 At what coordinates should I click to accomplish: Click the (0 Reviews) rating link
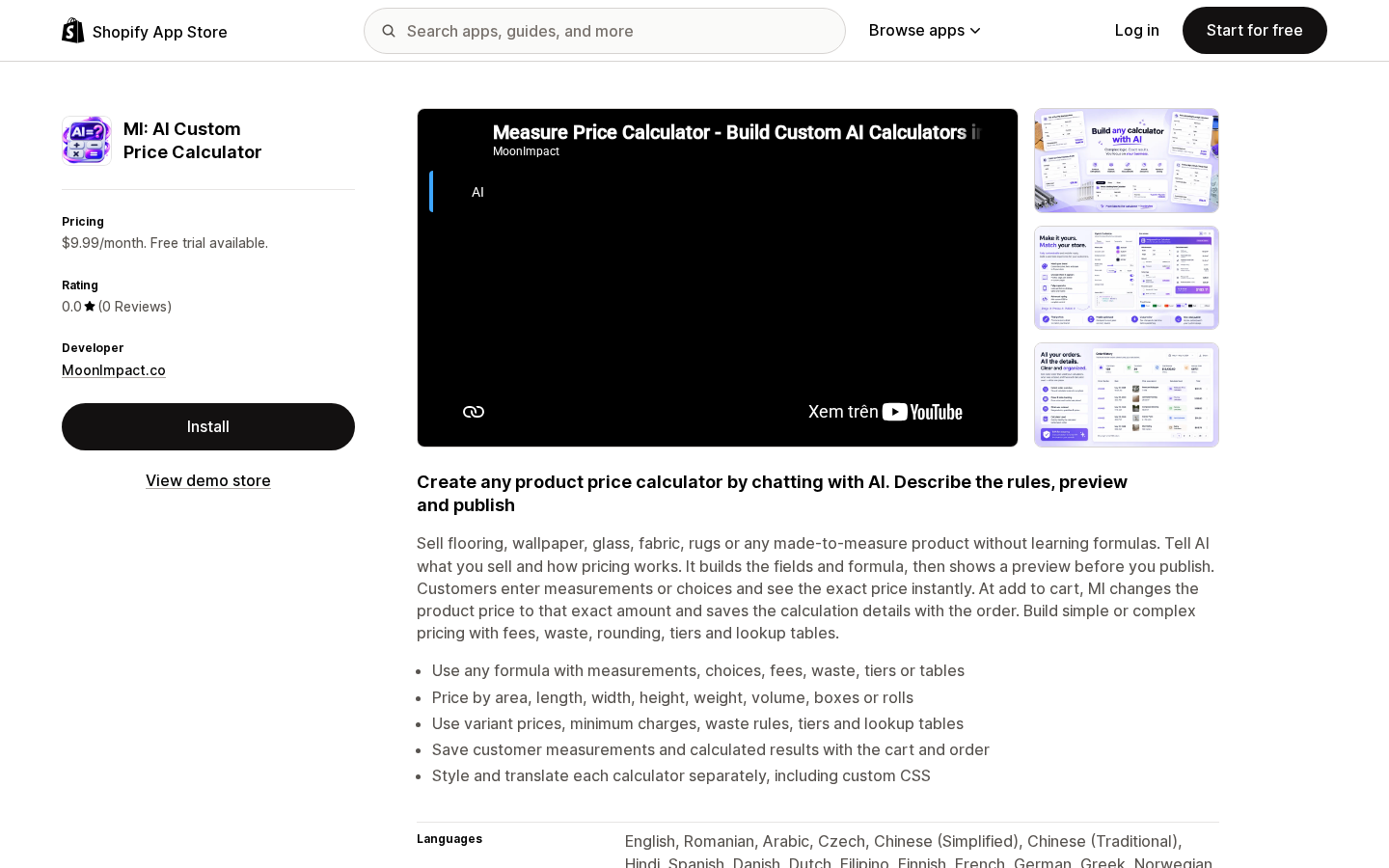[x=135, y=307]
